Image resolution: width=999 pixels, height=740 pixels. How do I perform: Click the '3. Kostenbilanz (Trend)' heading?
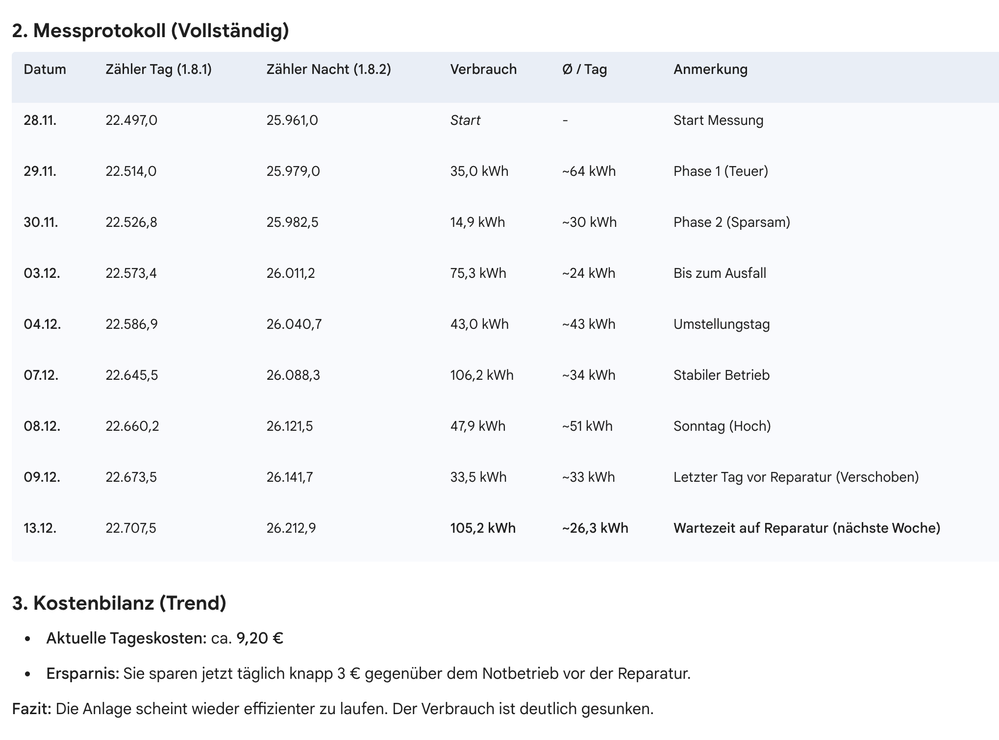(119, 603)
